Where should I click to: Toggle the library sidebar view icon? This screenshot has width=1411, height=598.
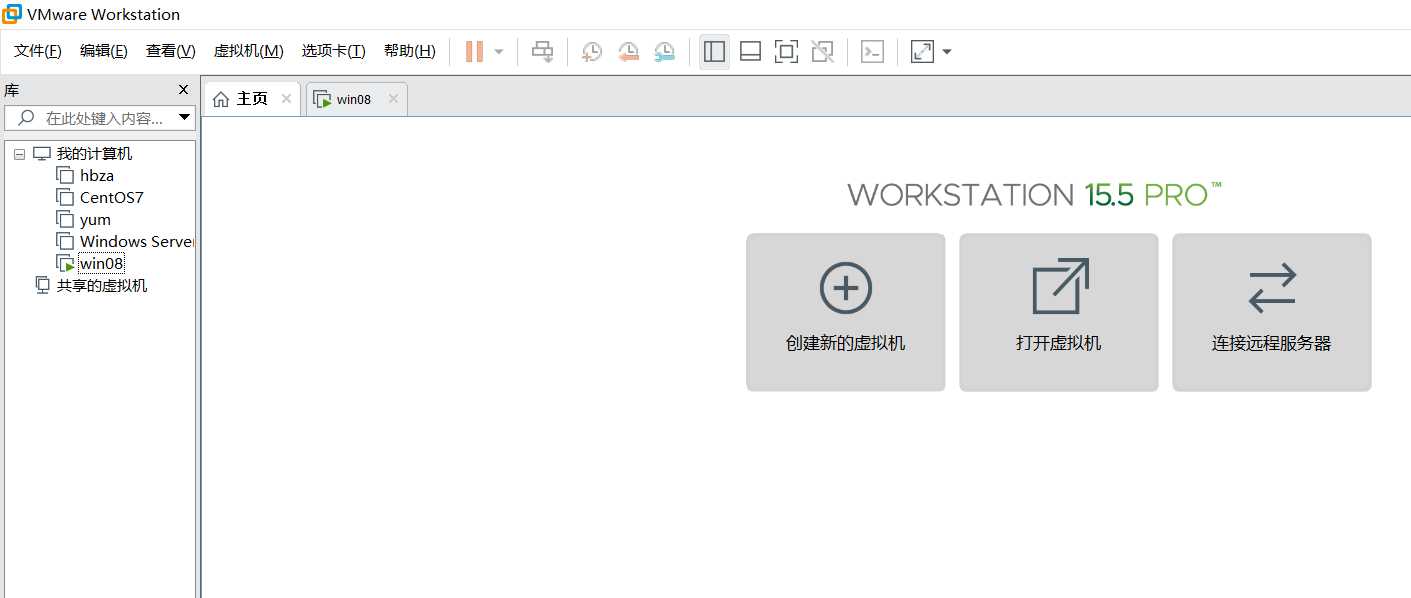[714, 51]
